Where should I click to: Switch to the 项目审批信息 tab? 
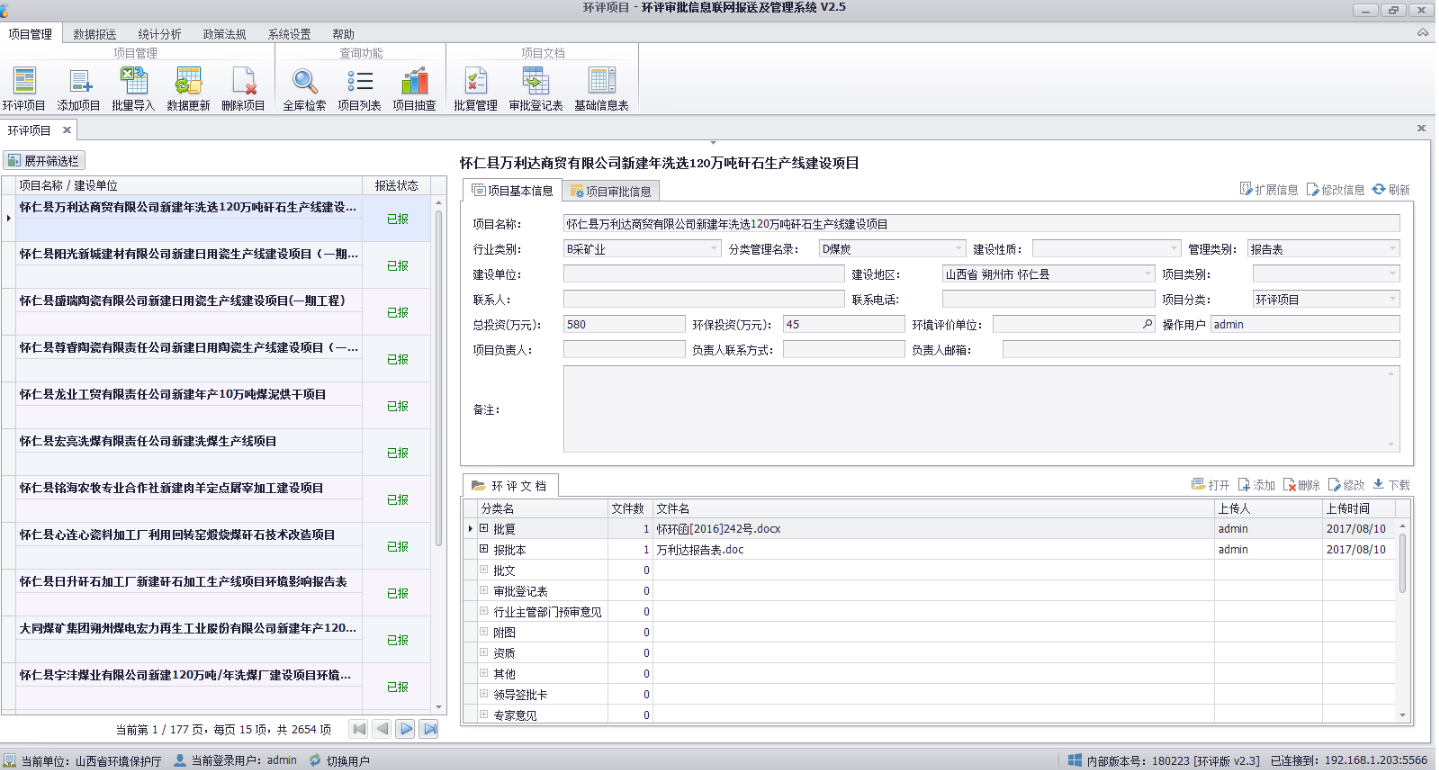610,191
